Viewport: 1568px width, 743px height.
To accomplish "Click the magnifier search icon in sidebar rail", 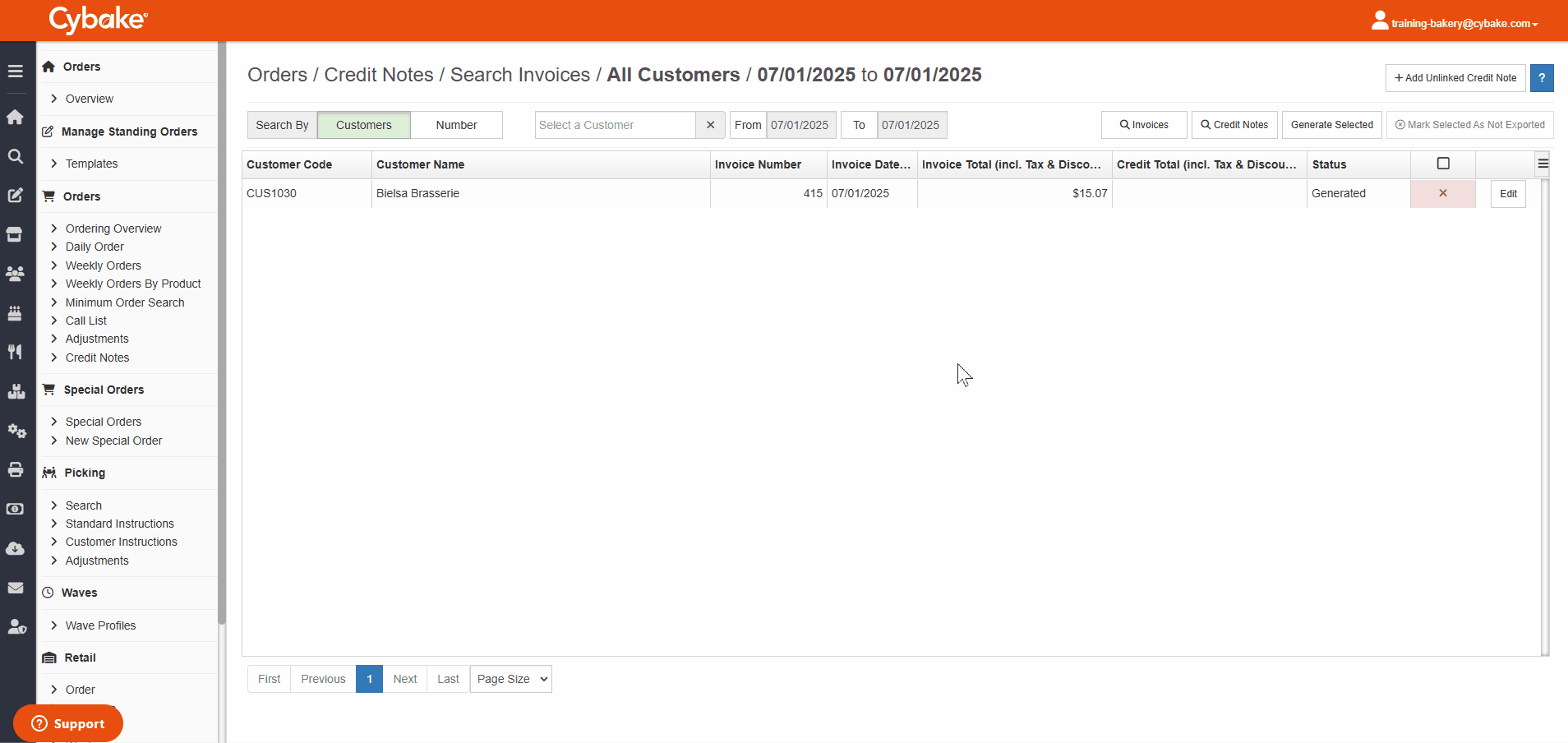I will click(x=15, y=156).
